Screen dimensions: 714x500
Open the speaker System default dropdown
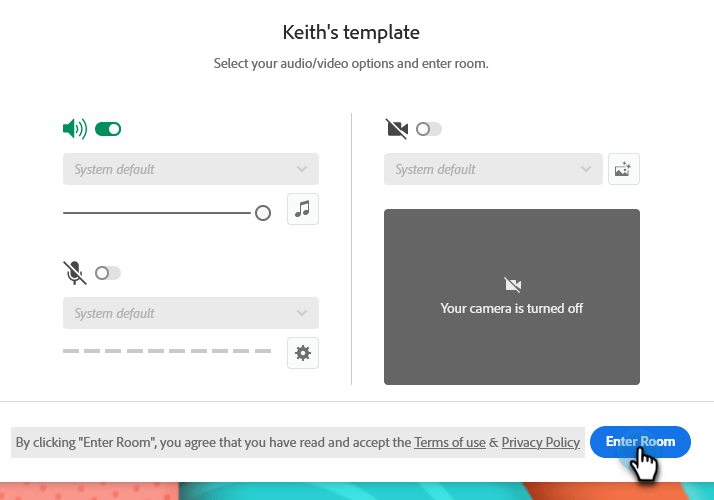click(190, 169)
